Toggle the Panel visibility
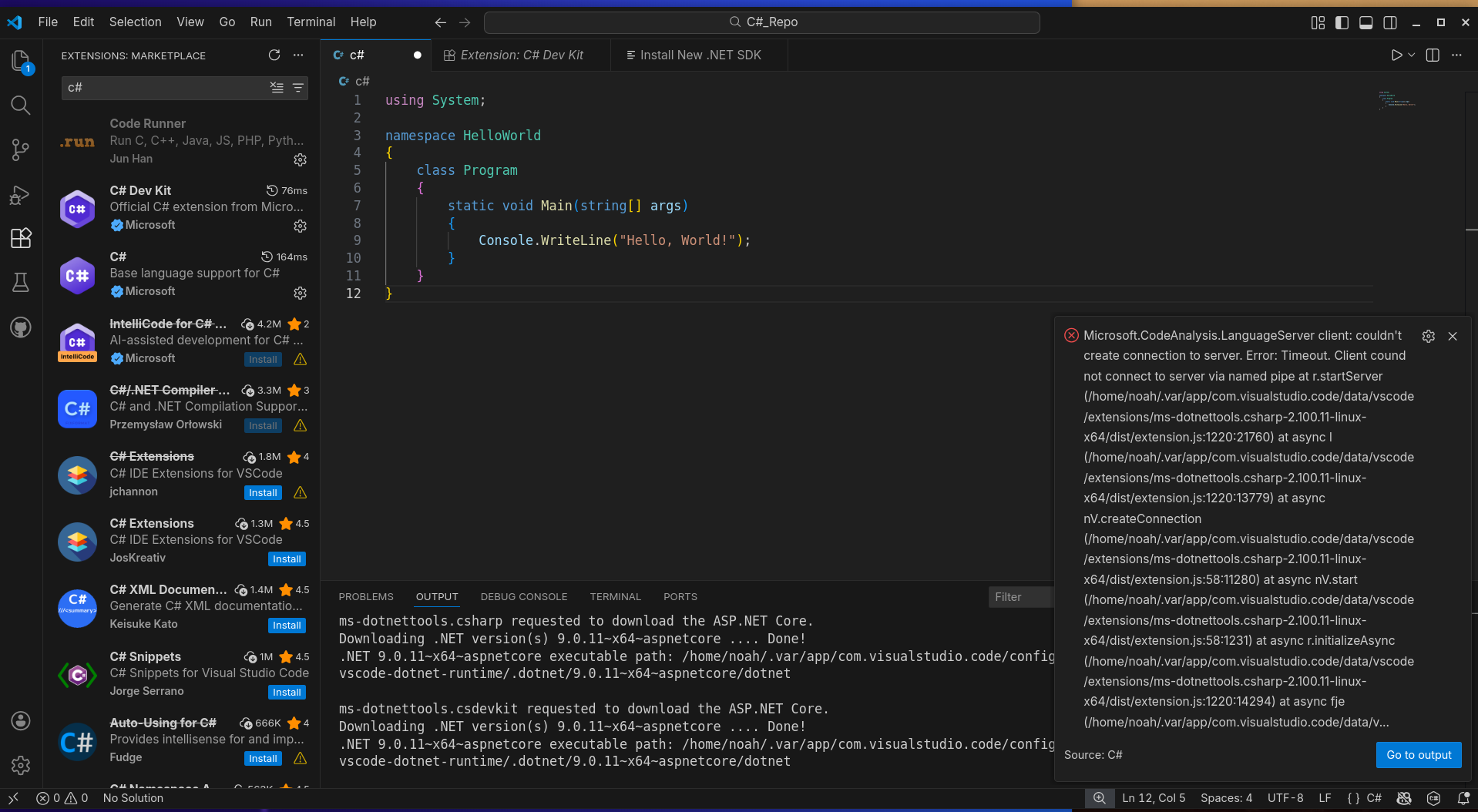This screenshot has width=1478, height=812. click(1365, 22)
